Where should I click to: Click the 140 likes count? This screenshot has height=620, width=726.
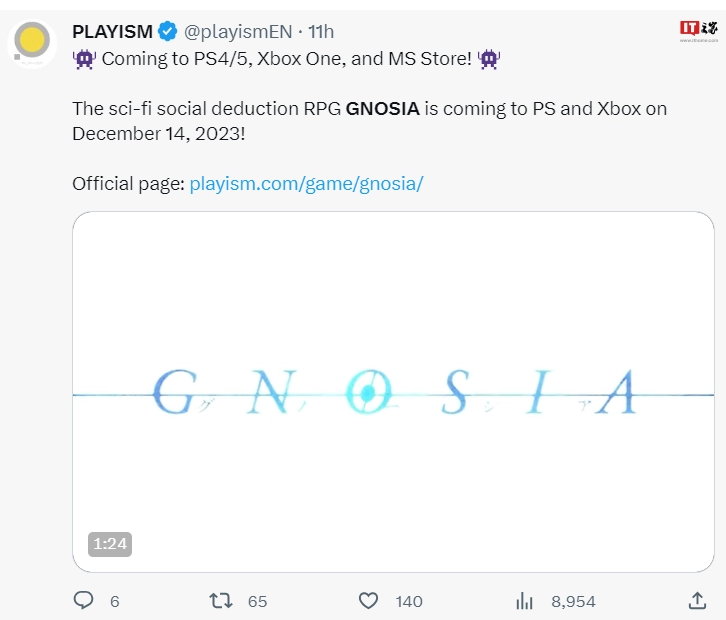tap(409, 601)
